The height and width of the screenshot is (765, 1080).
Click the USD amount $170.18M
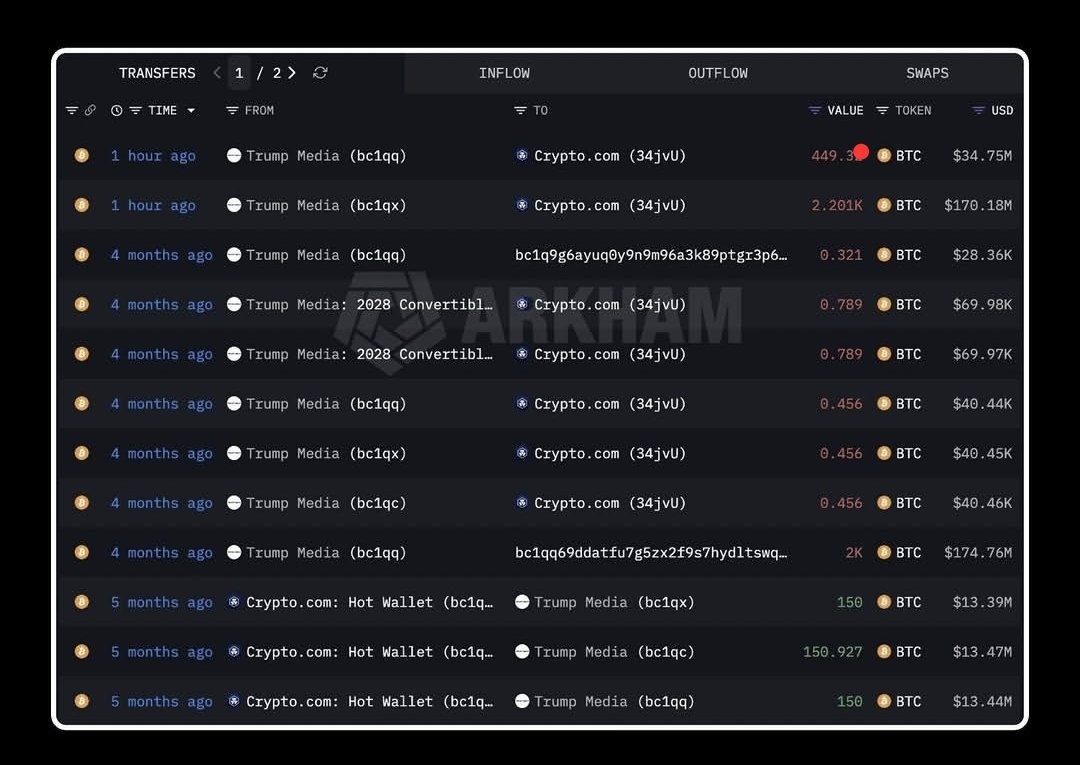point(978,205)
